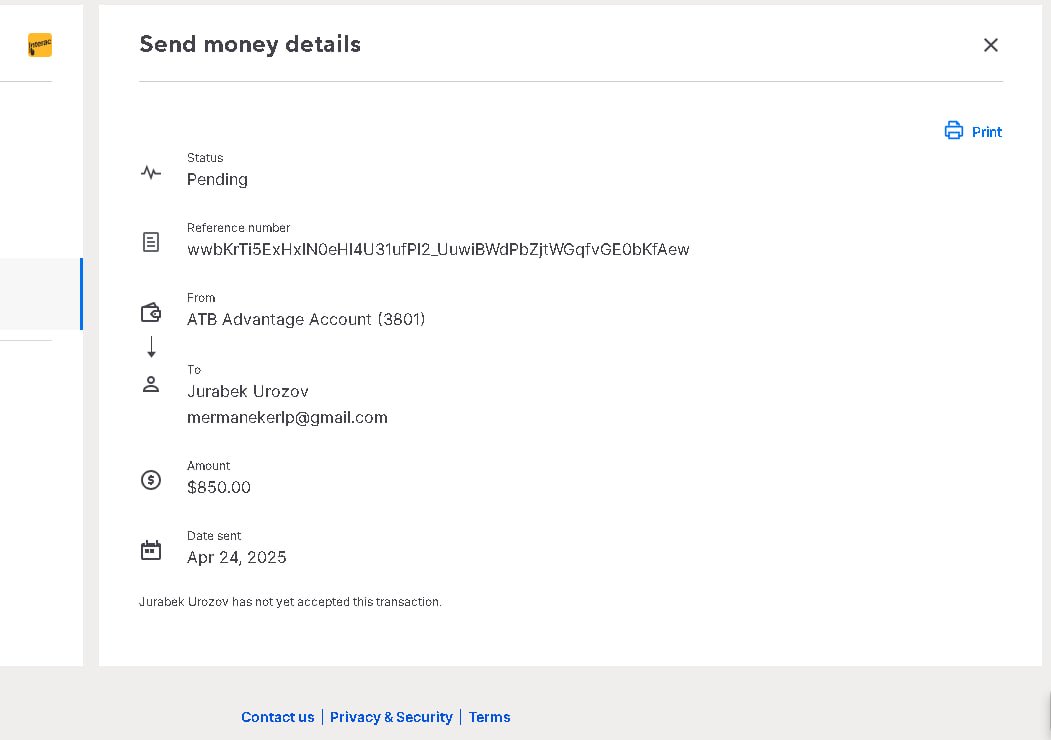The height and width of the screenshot is (740, 1051).
Task: Close the Send money details panel
Action: point(990,45)
